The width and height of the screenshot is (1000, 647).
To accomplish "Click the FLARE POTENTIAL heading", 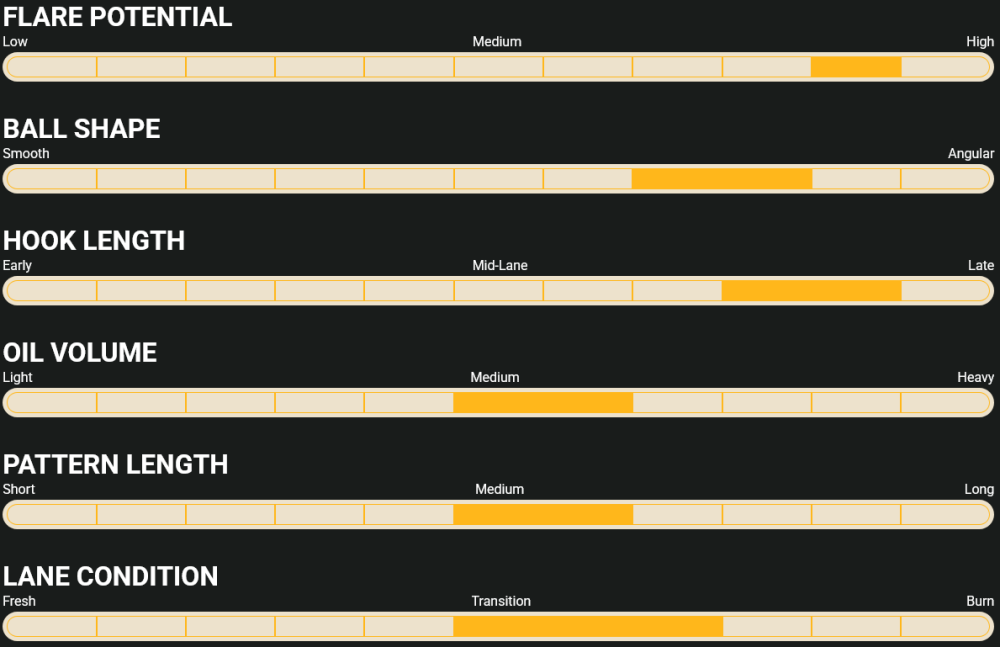I will tap(118, 17).
